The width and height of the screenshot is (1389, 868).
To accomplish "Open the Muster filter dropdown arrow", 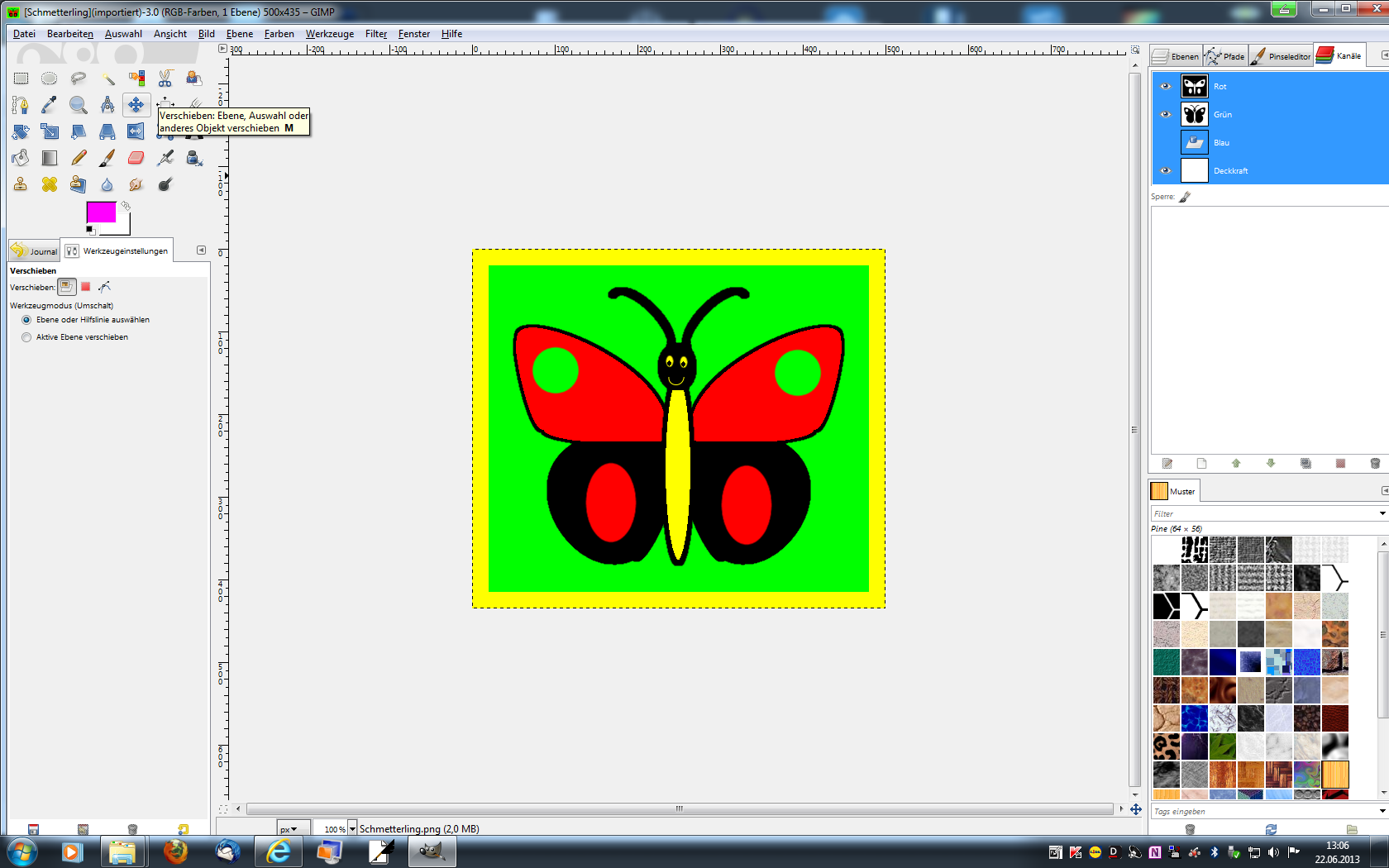I will tap(1382, 513).
